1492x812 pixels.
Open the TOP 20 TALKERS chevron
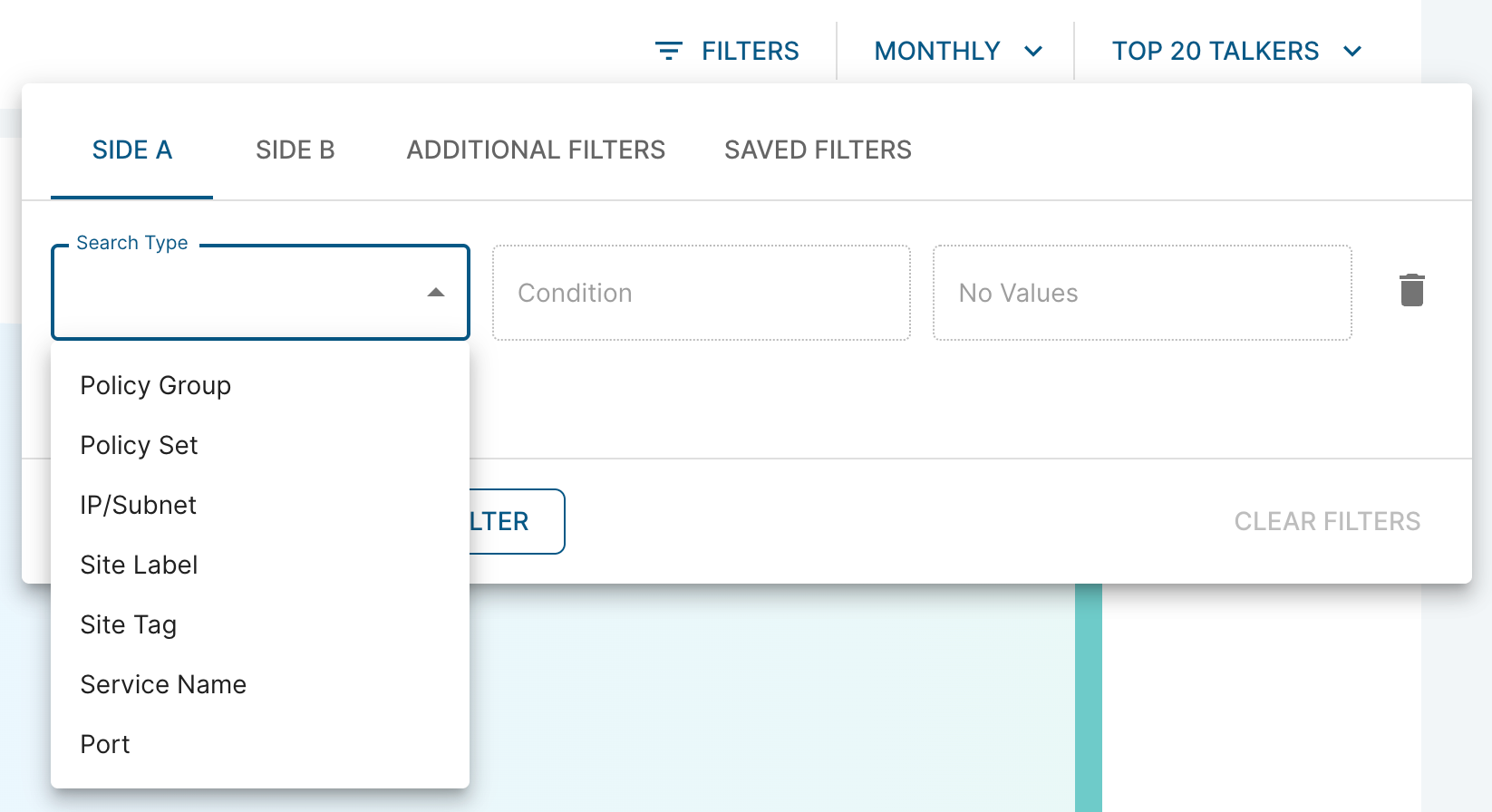pos(1352,51)
